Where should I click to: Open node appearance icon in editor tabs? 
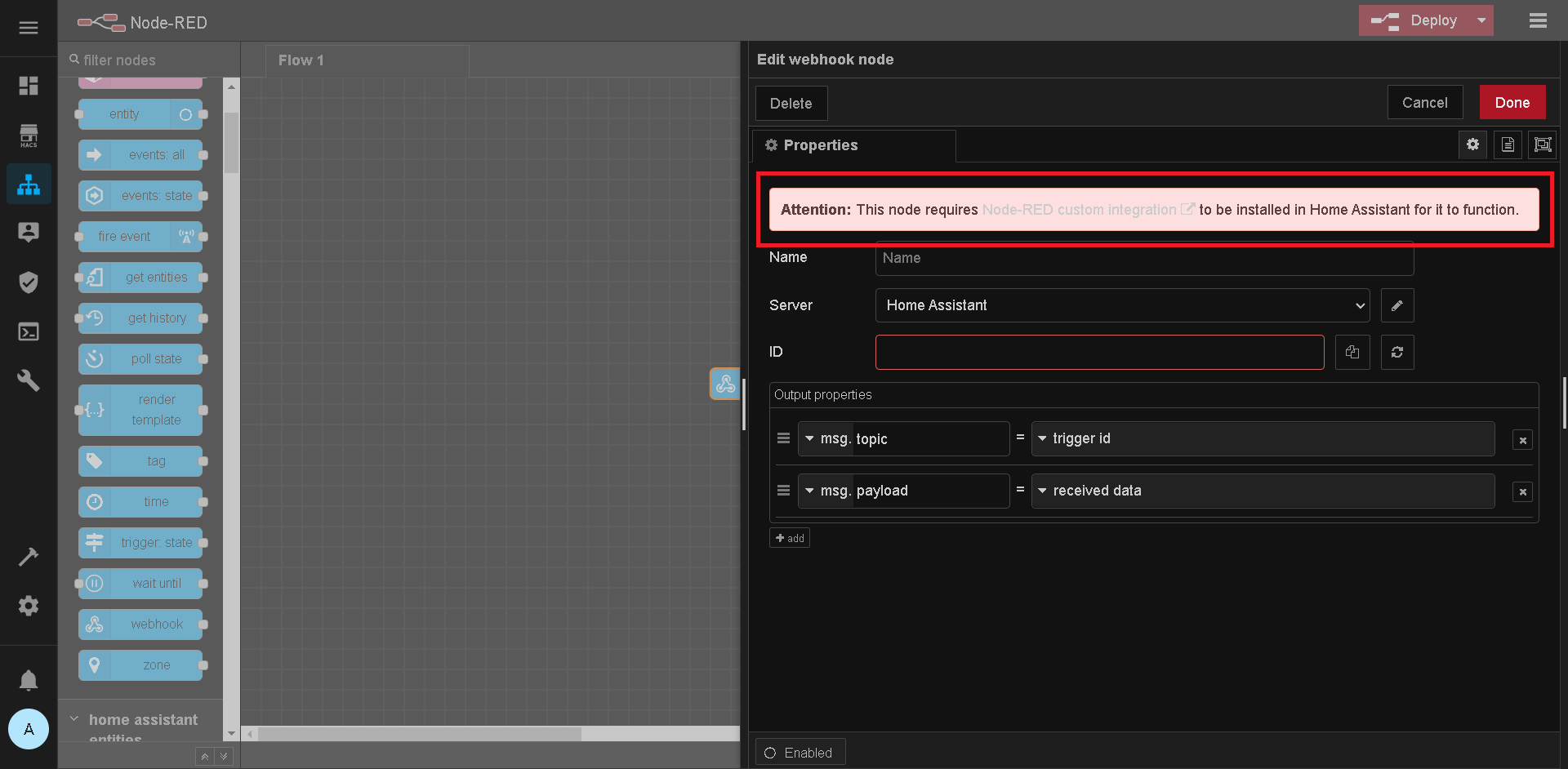(x=1543, y=144)
